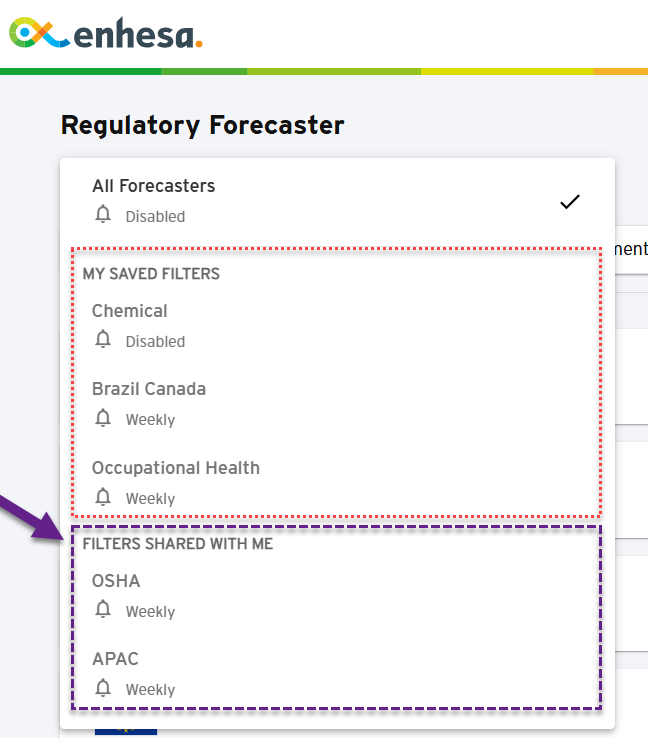Viewport: 648px width, 738px height.
Task: Select the Chemical saved filter
Action: (x=337, y=326)
